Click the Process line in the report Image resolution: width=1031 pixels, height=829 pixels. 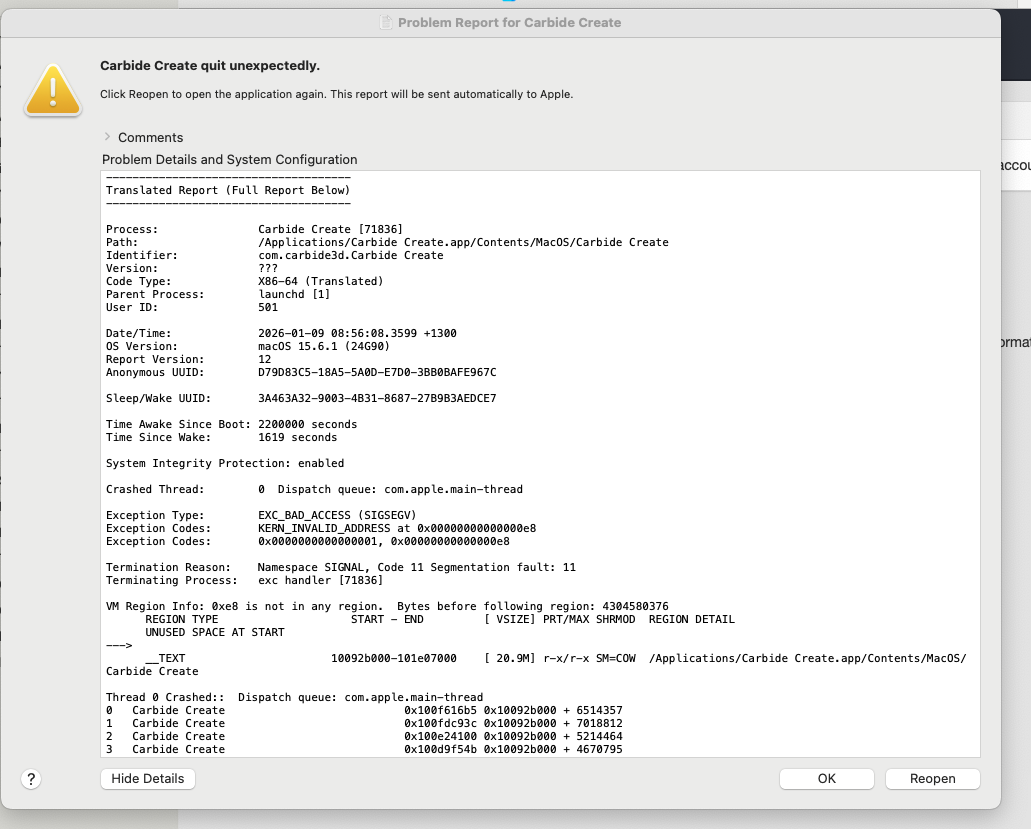click(x=254, y=229)
